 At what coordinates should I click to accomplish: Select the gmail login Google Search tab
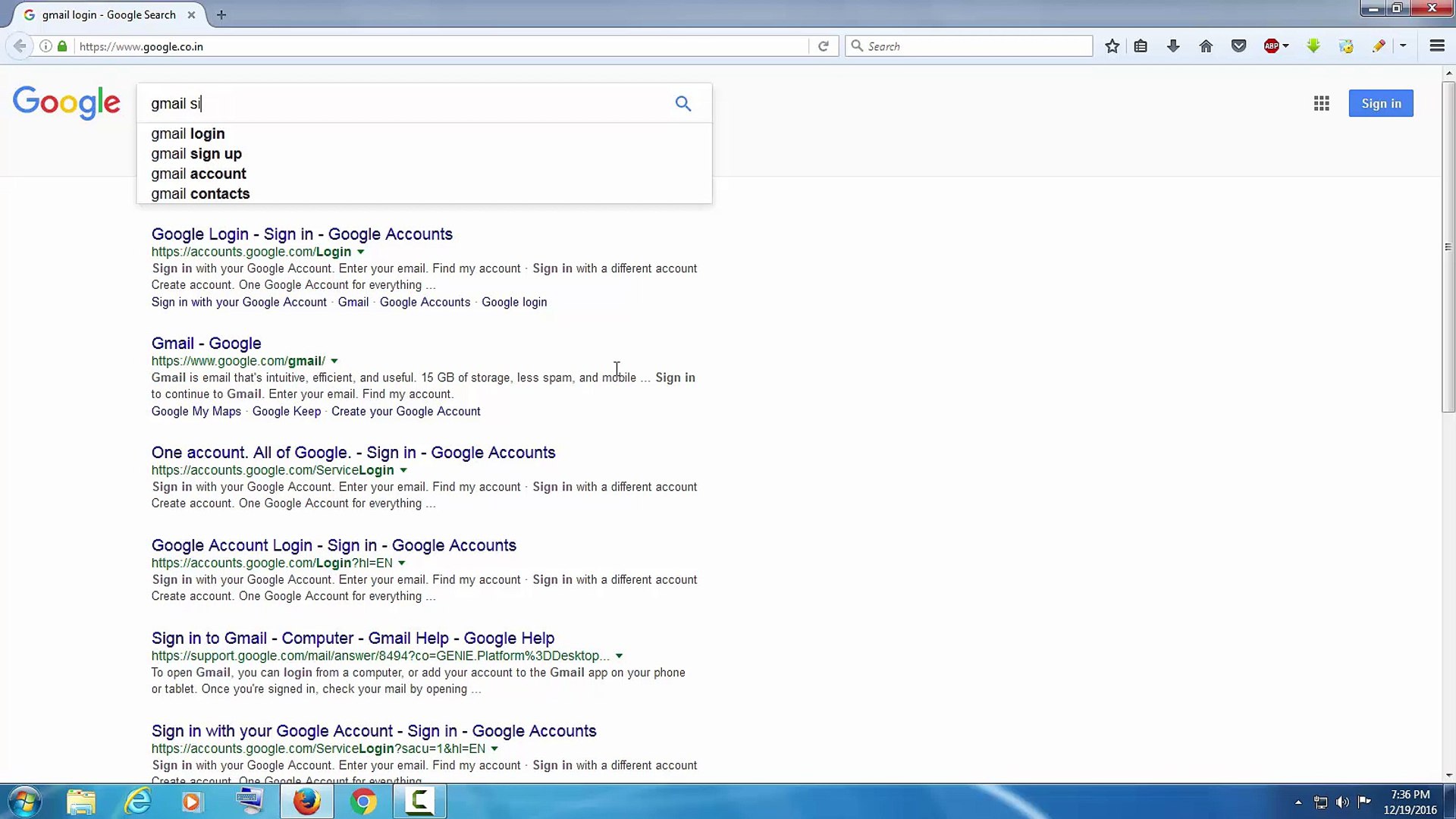106,14
